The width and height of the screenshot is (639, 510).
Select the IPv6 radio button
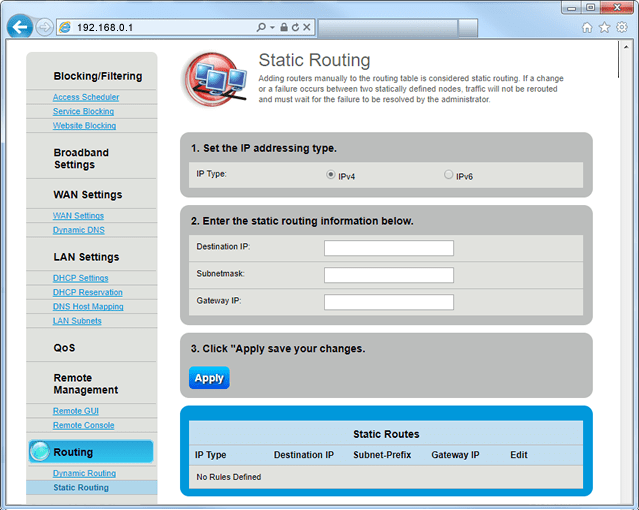[x=448, y=174]
